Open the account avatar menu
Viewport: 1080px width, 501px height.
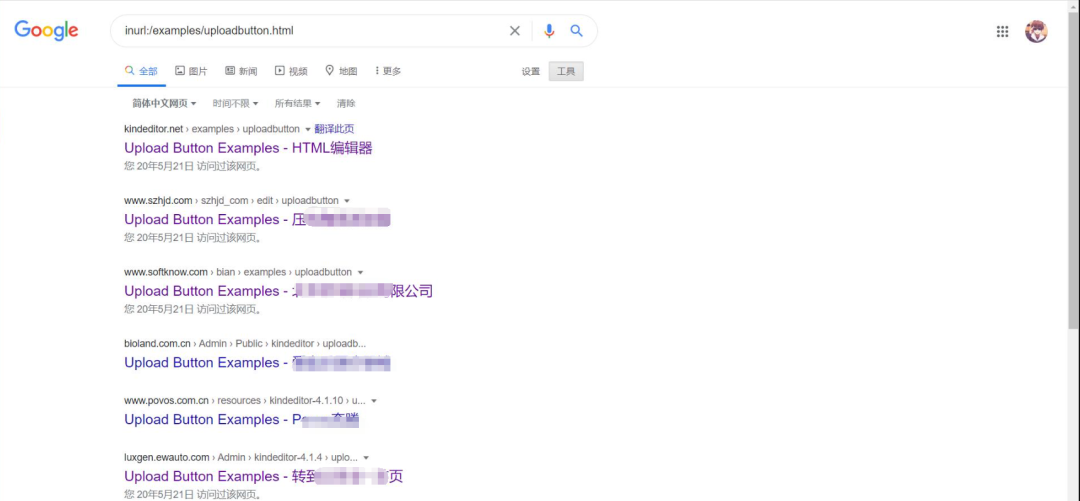[1036, 31]
